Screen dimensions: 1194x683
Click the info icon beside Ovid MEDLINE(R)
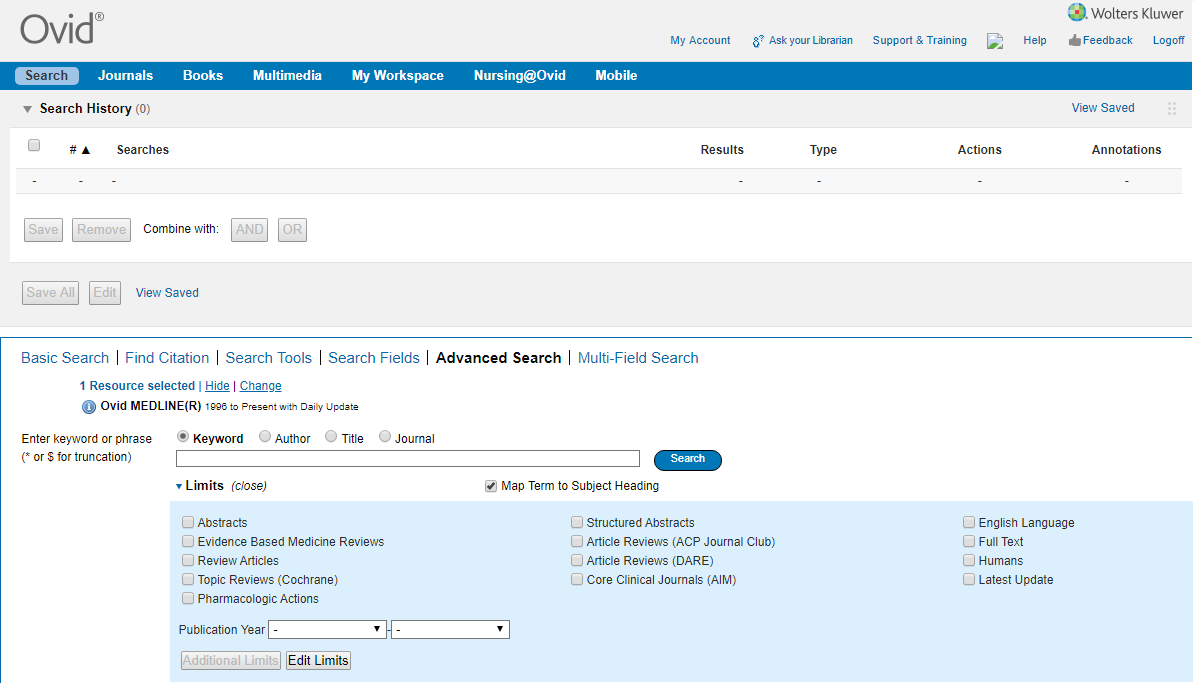point(89,407)
